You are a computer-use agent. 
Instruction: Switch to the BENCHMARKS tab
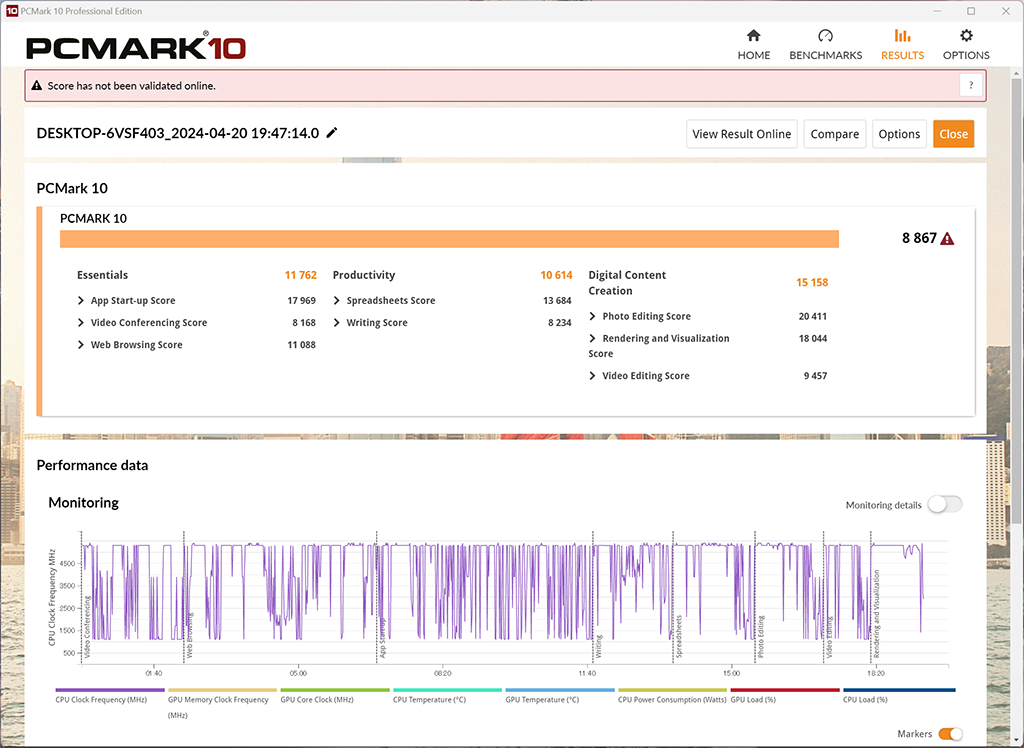(825, 56)
